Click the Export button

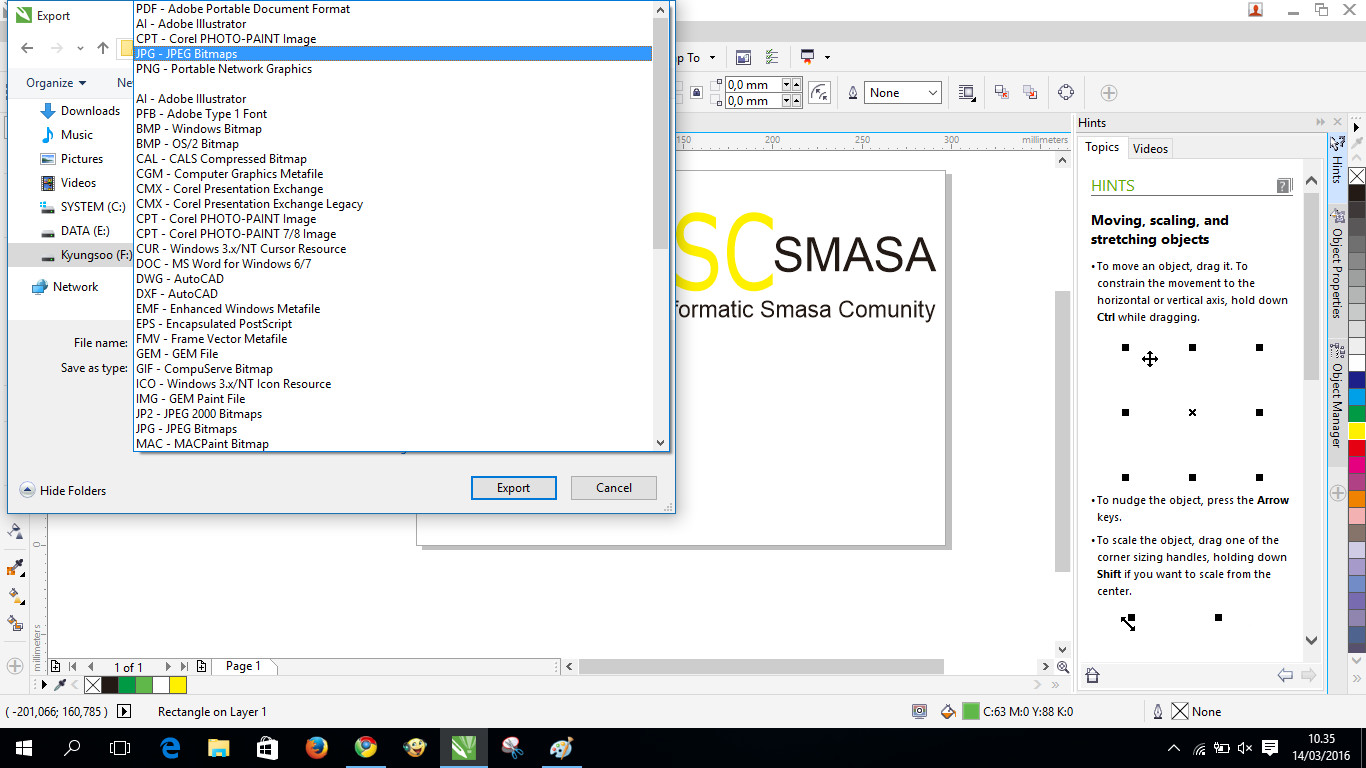coord(514,488)
